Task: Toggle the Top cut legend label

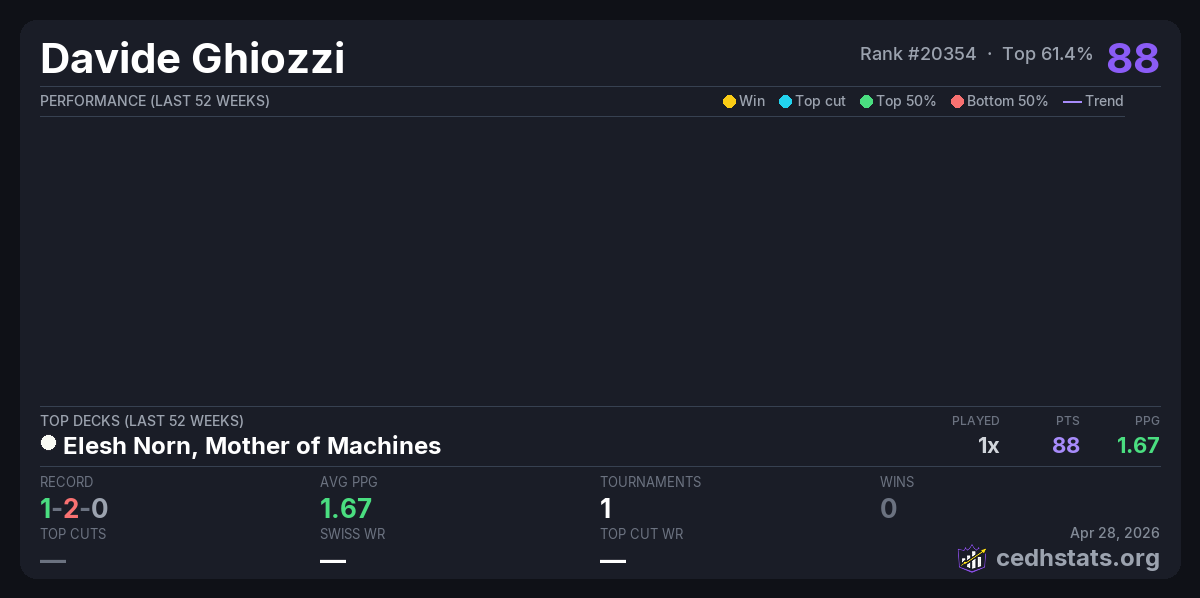Action: pyautogui.click(x=820, y=101)
